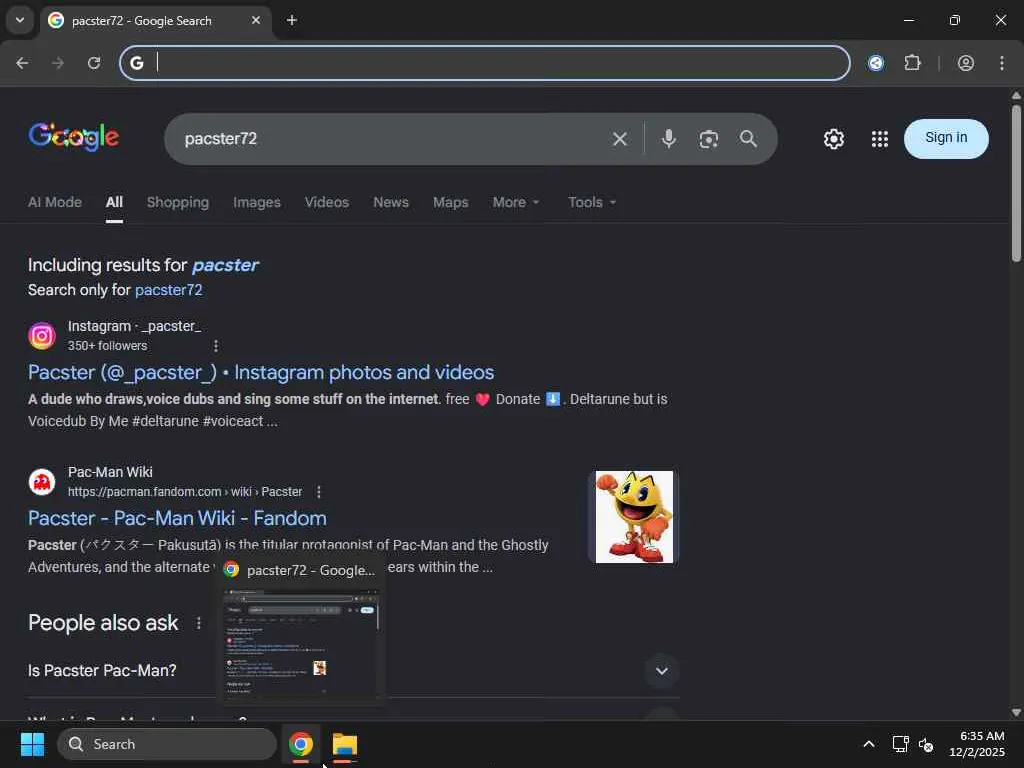Image resolution: width=1024 pixels, height=768 pixels.
Task: Reload the page with the refresh icon
Action: pyautogui.click(x=94, y=63)
